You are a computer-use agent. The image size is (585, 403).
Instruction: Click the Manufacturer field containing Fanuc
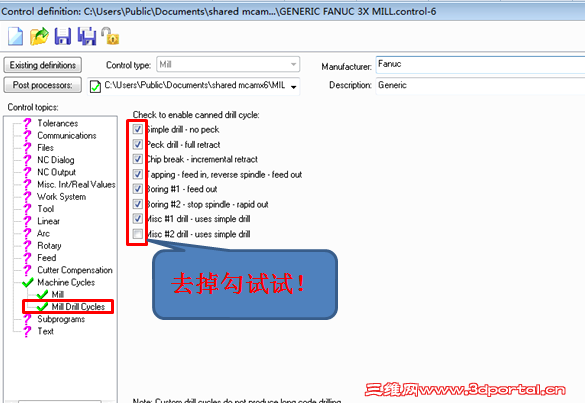480,64
